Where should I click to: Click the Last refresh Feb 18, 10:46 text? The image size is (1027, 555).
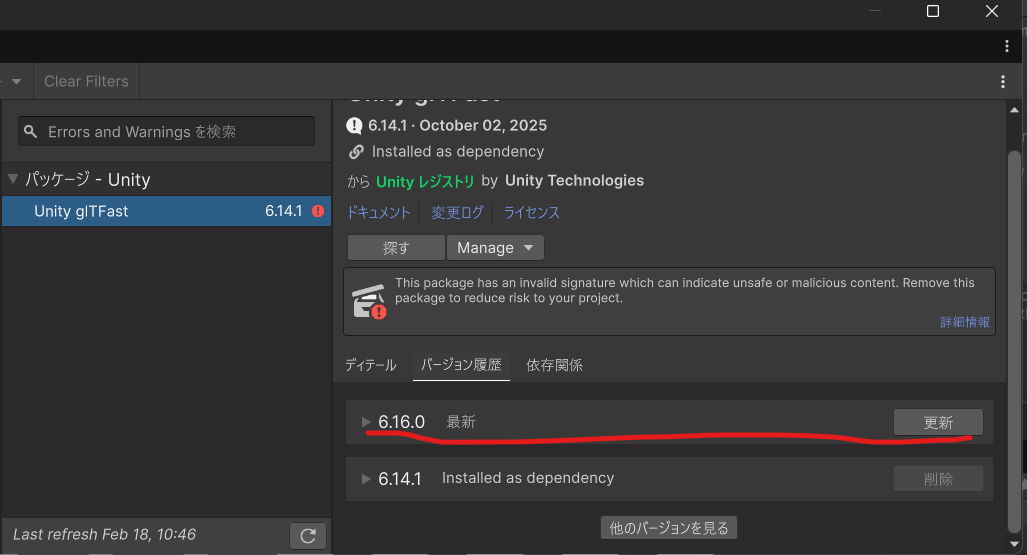105,535
